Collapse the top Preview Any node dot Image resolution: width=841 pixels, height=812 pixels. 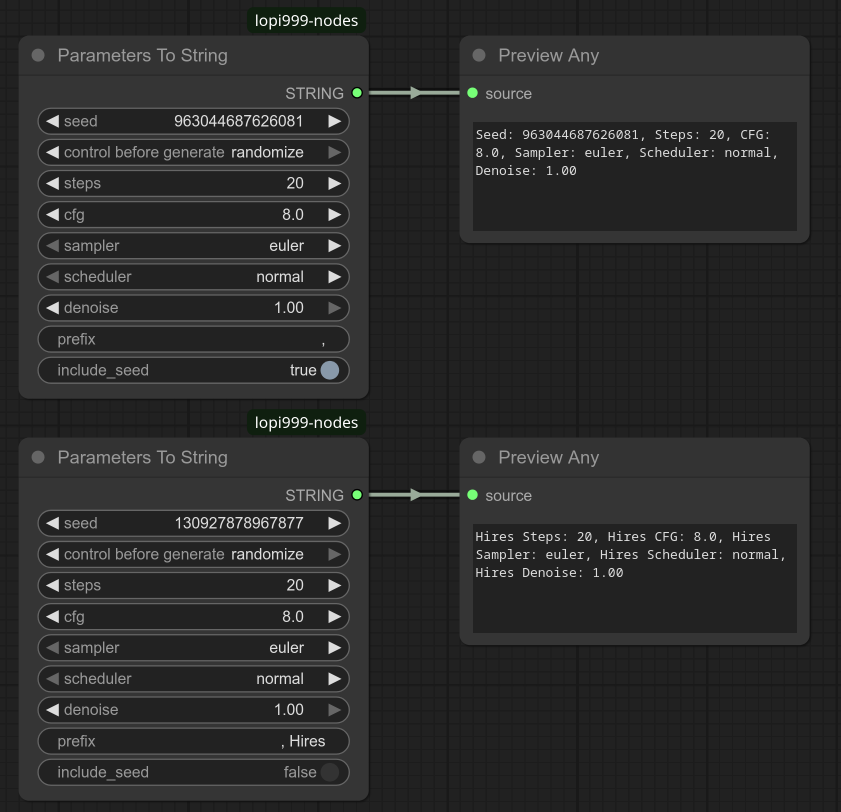pyautogui.click(x=479, y=55)
